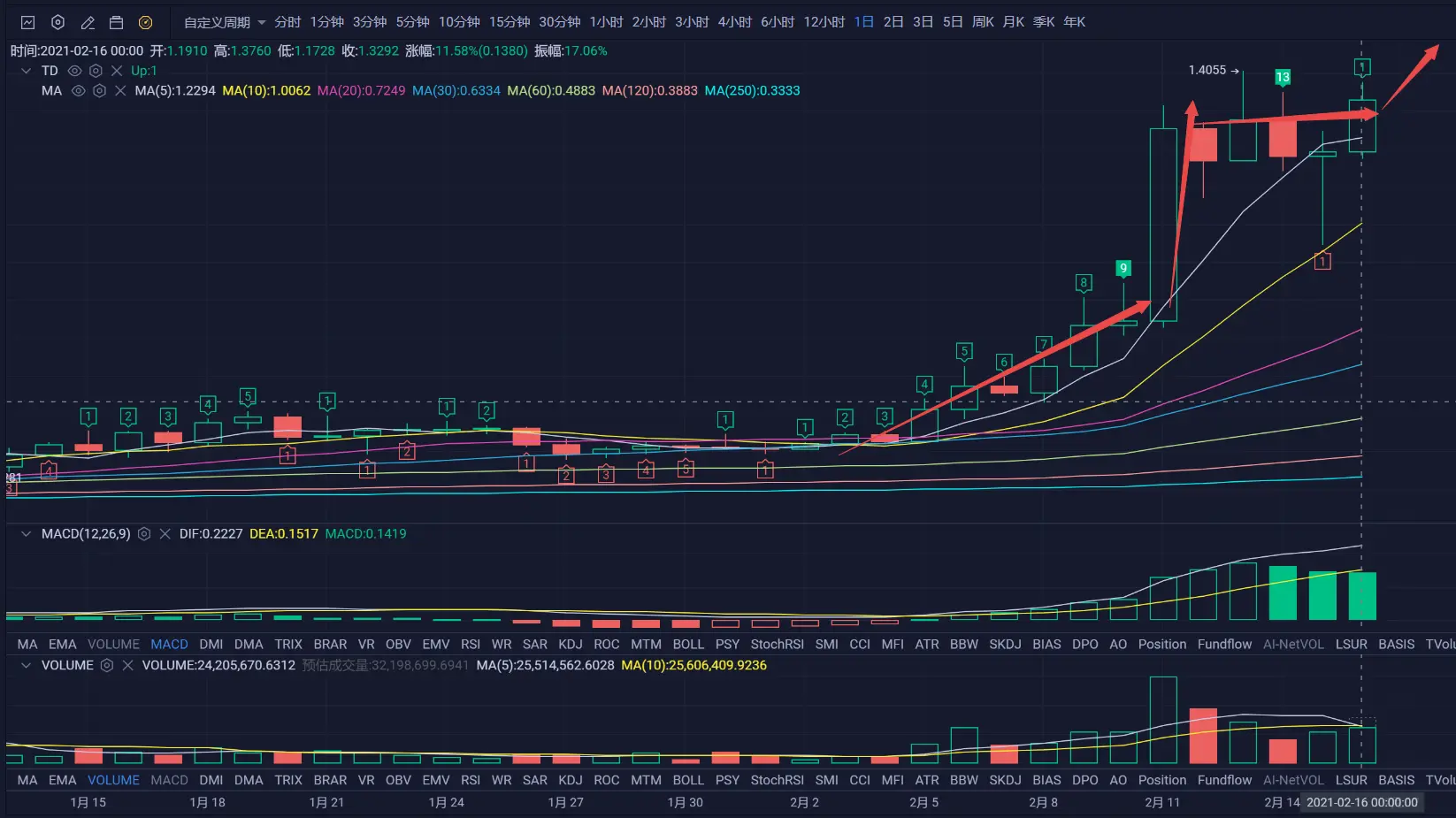The width and height of the screenshot is (1456, 818).
Task: Open the calendar icon in top toolbar
Action: tap(116, 22)
